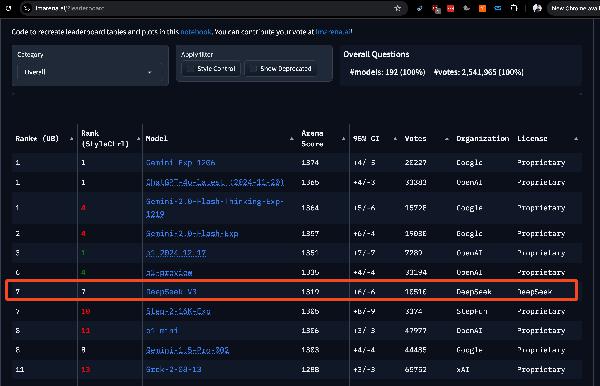Sort table using Model column arrow

pos(292,138)
